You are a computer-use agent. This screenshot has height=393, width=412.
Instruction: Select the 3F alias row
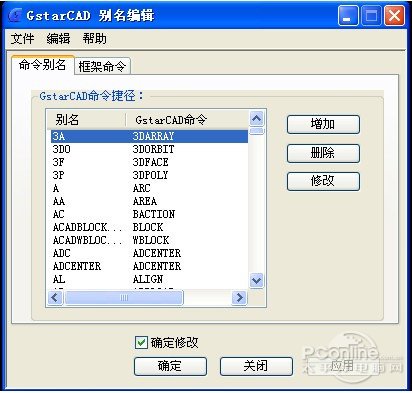click(x=149, y=162)
